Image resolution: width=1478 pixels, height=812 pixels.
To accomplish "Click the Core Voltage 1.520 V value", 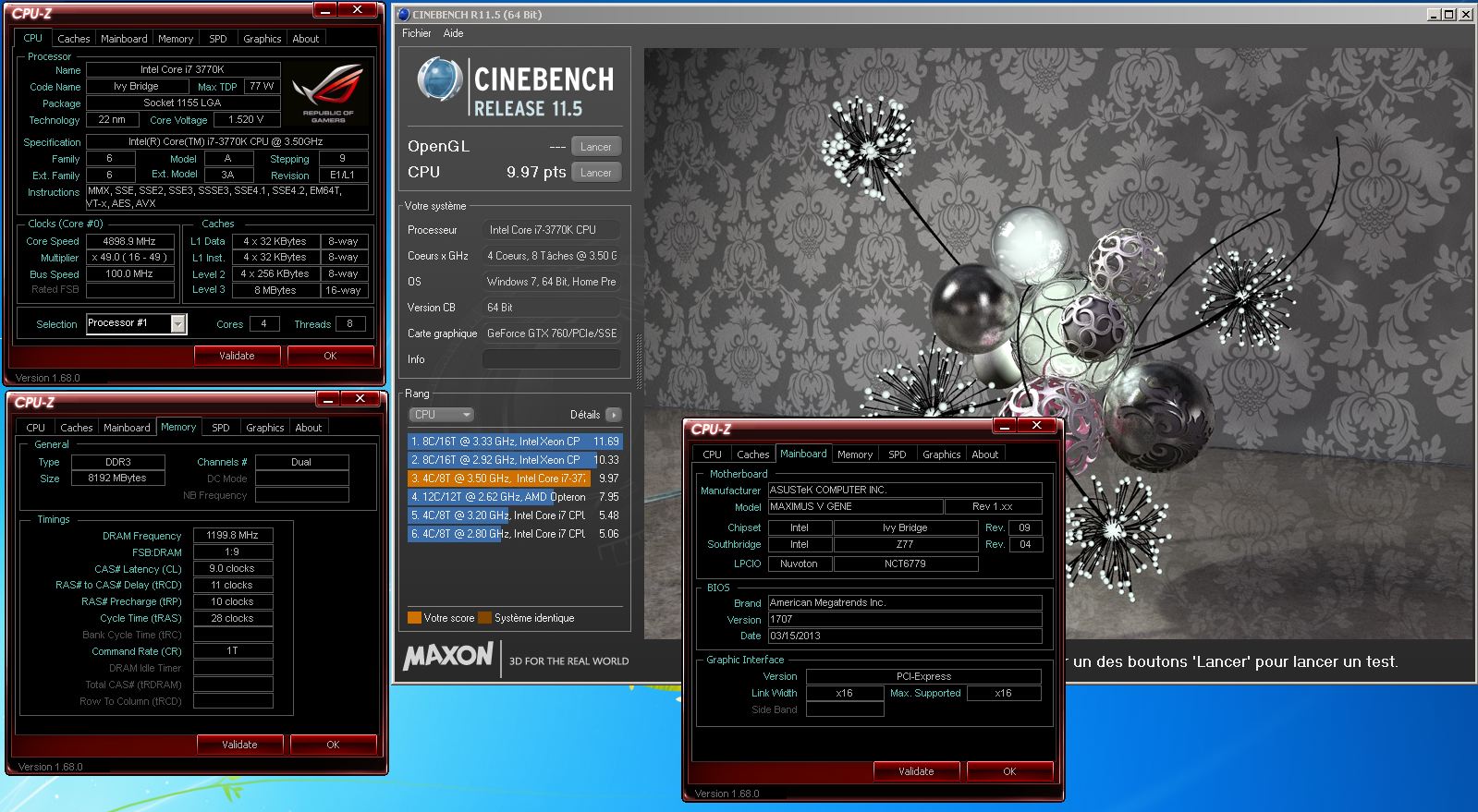I will (246, 120).
